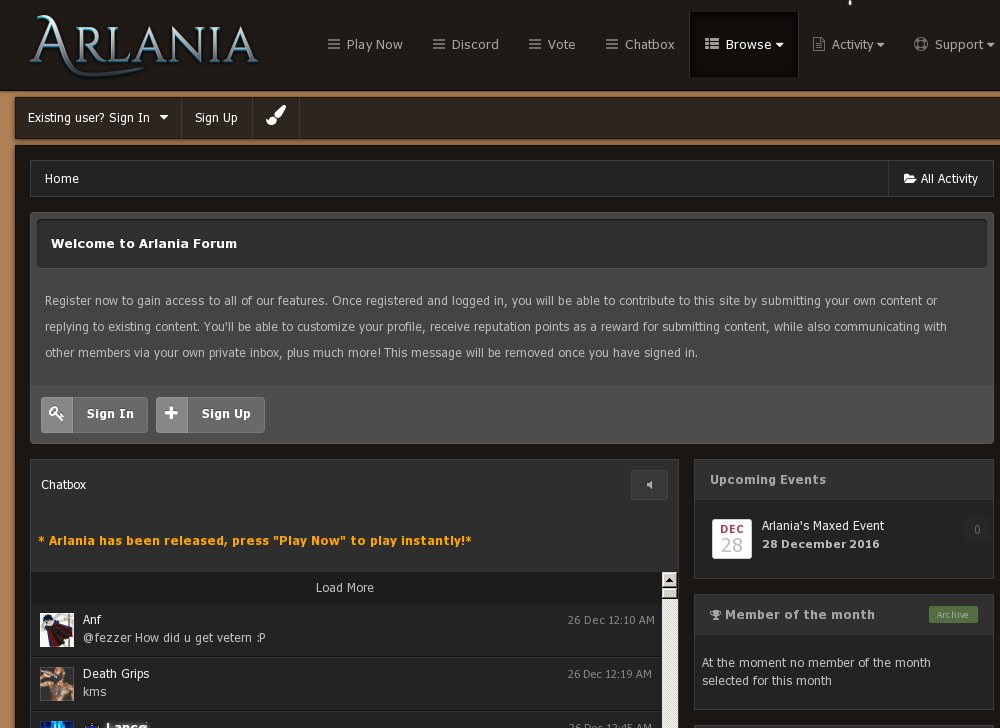Image resolution: width=1000 pixels, height=728 pixels.
Task: View All Activity
Action: [941, 179]
